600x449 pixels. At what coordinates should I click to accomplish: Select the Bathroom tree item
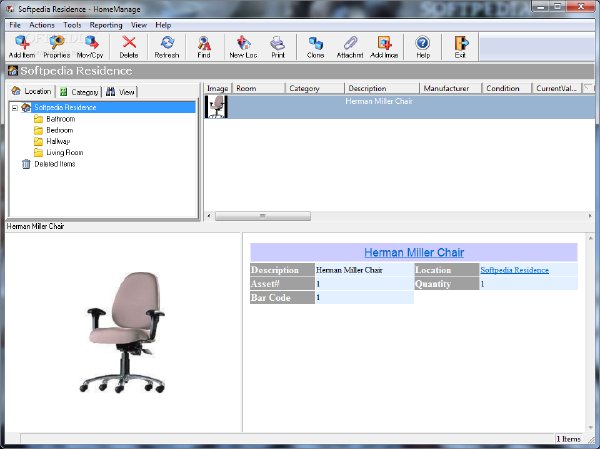point(60,119)
